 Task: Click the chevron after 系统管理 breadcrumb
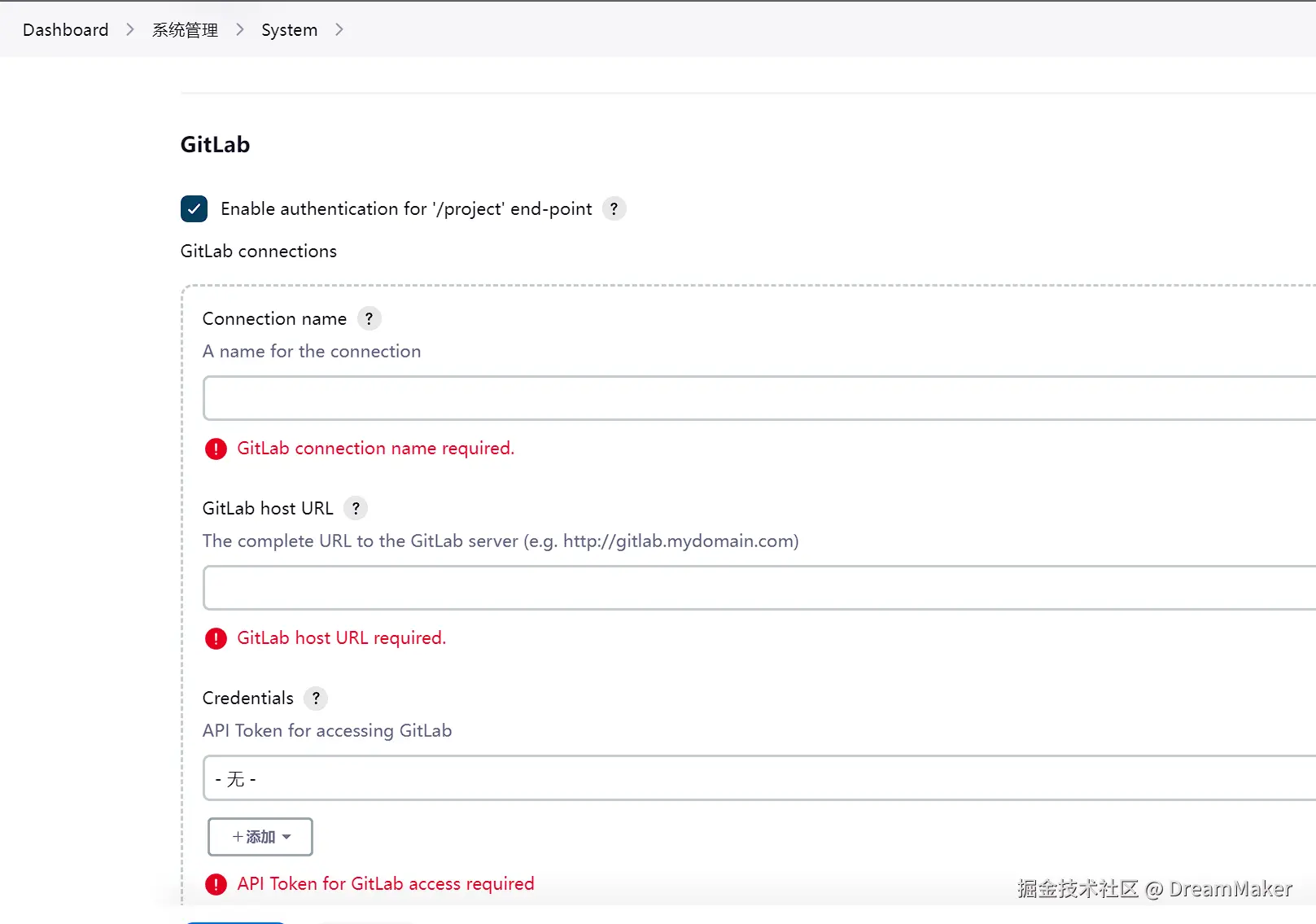pyautogui.click(x=240, y=30)
